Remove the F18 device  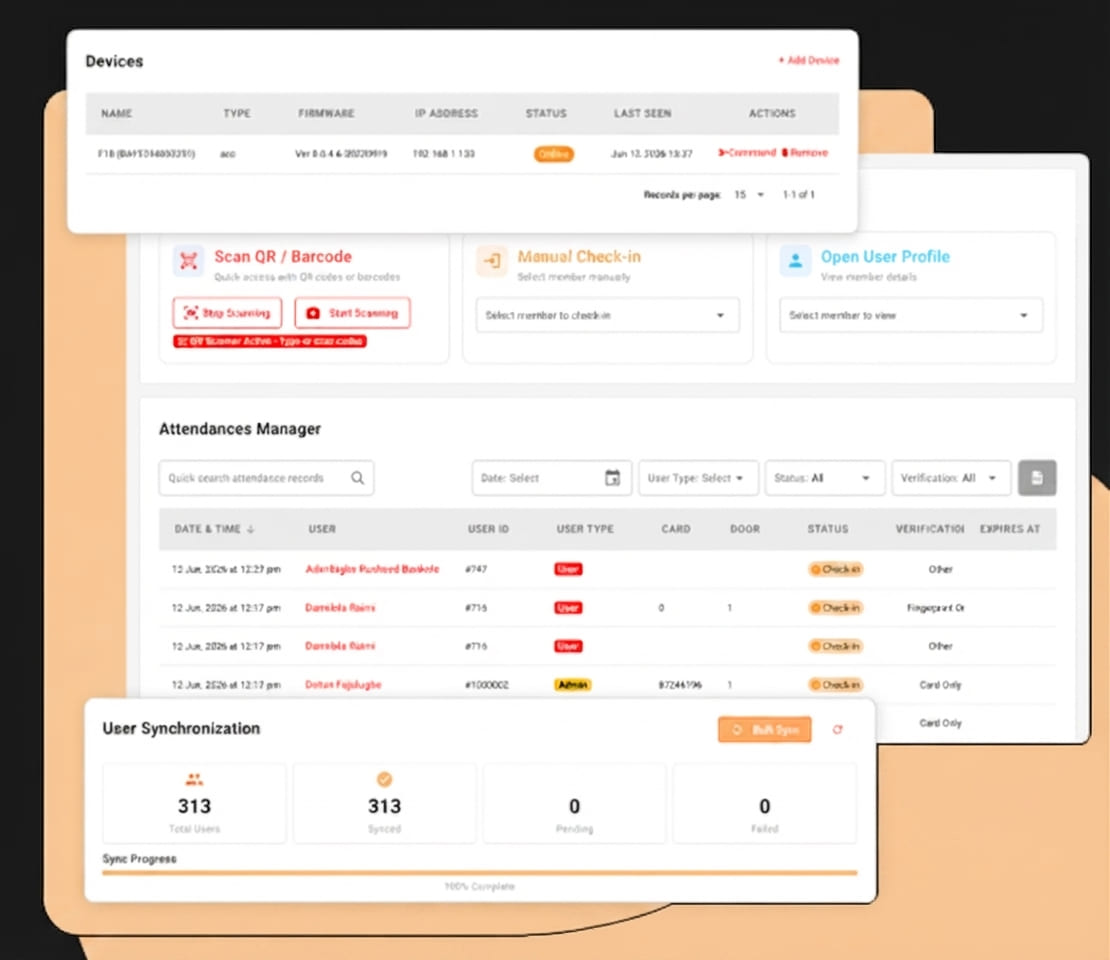[x=805, y=153]
